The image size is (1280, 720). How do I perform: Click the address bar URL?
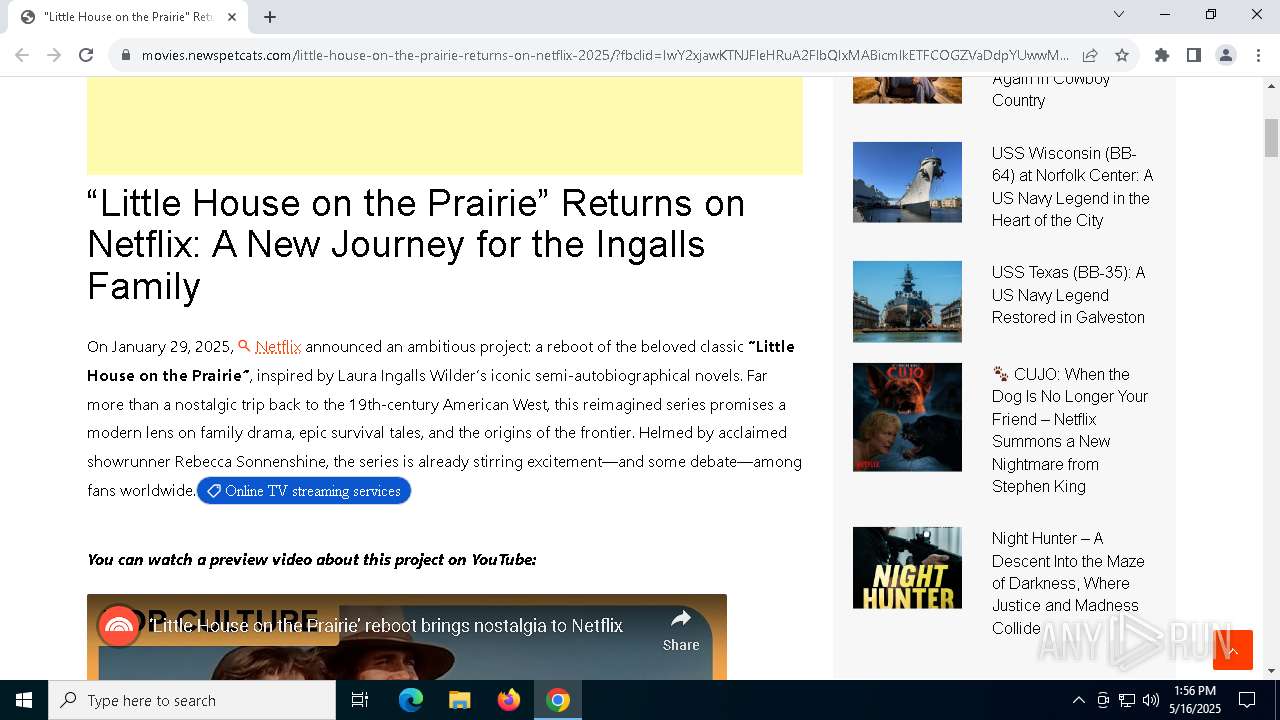605,55
